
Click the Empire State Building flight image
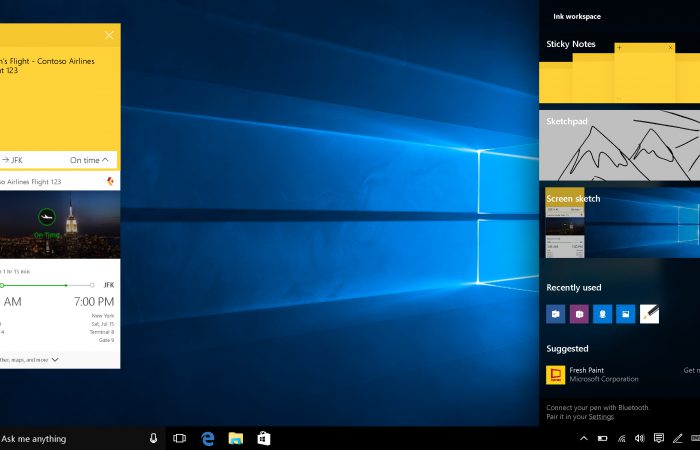[60, 225]
